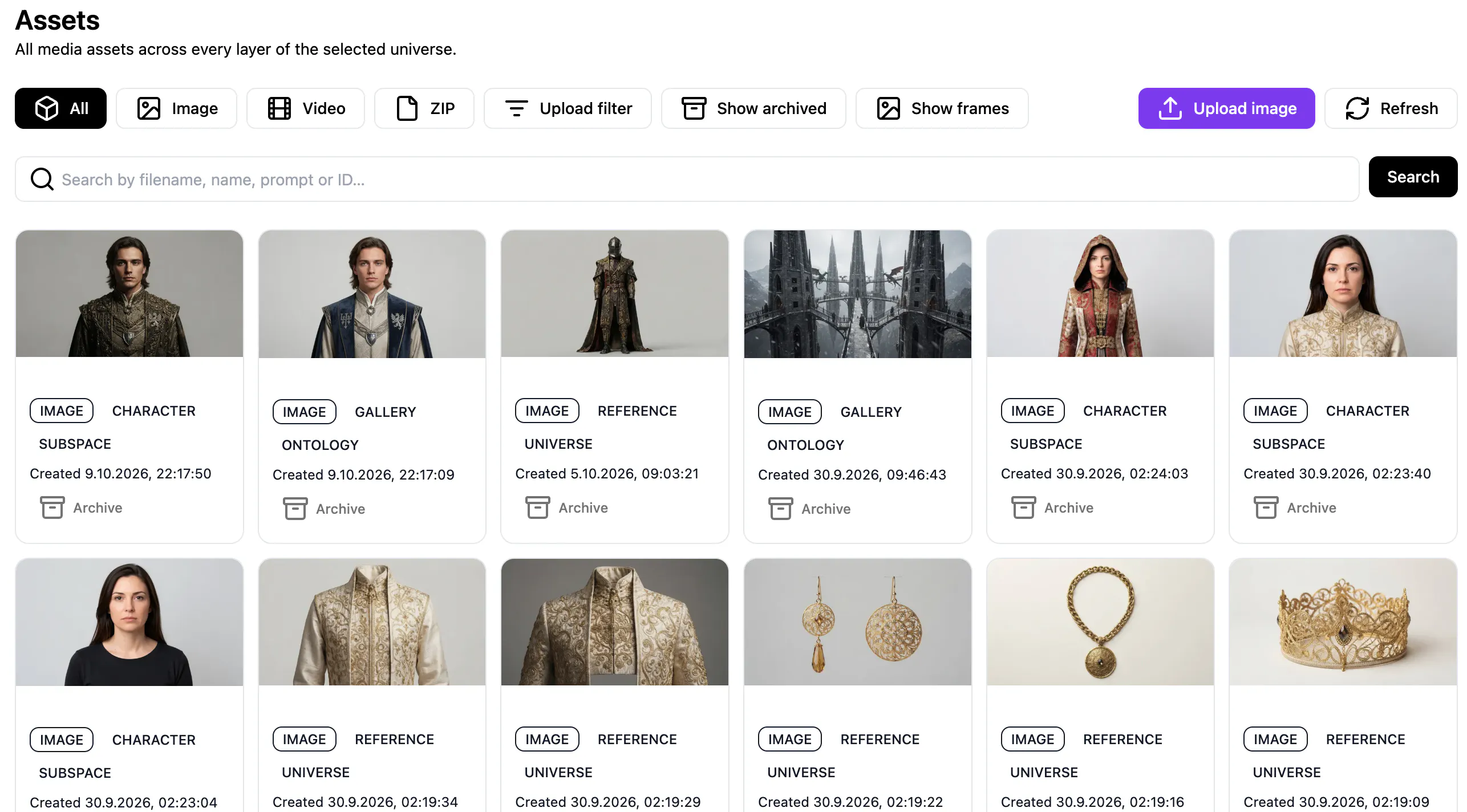Click the Upload image button
The image size is (1467, 812).
point(1227,108)
